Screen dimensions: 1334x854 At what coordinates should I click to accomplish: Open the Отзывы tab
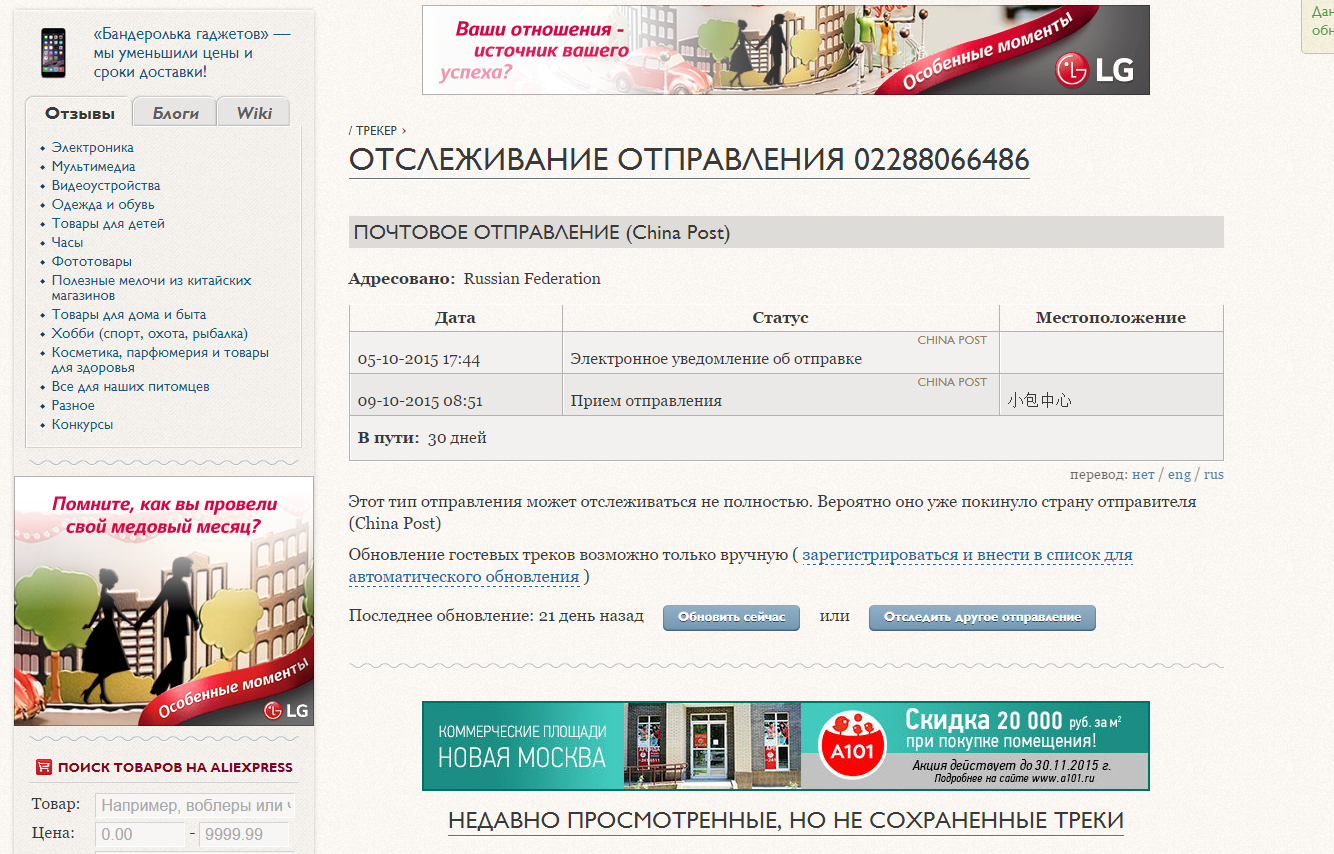[79, 113]
